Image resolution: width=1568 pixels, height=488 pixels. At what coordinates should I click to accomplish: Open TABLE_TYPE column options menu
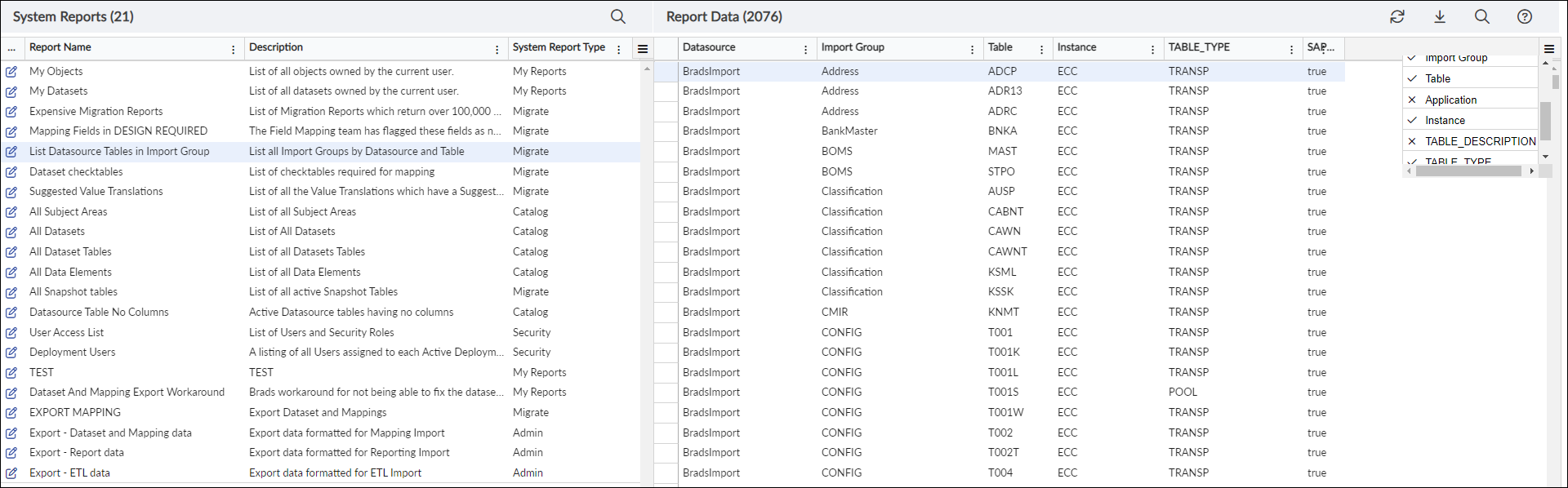tap(1292, 50)
